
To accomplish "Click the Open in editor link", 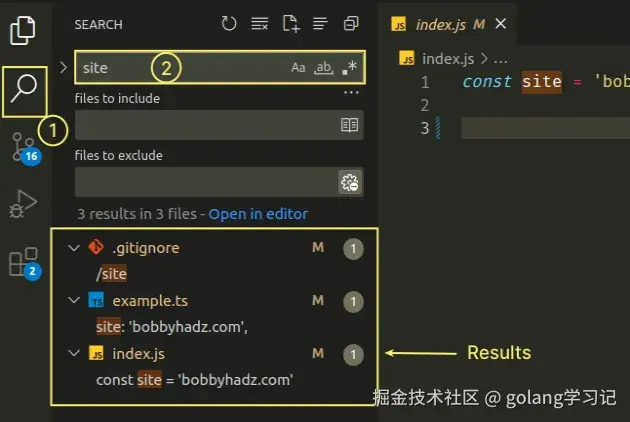I will tap(258, 214).
